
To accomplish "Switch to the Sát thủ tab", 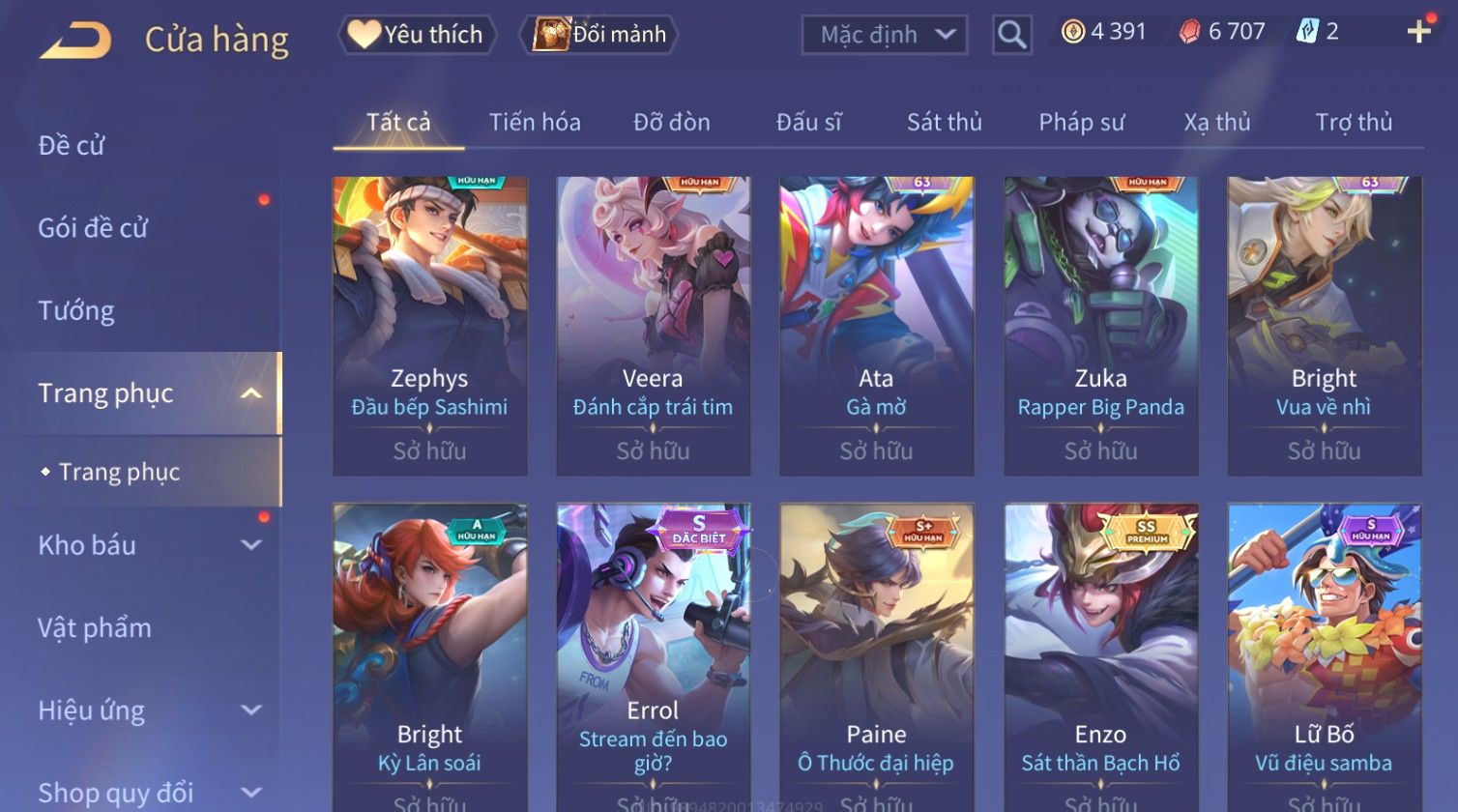I will tap(944, 122).
